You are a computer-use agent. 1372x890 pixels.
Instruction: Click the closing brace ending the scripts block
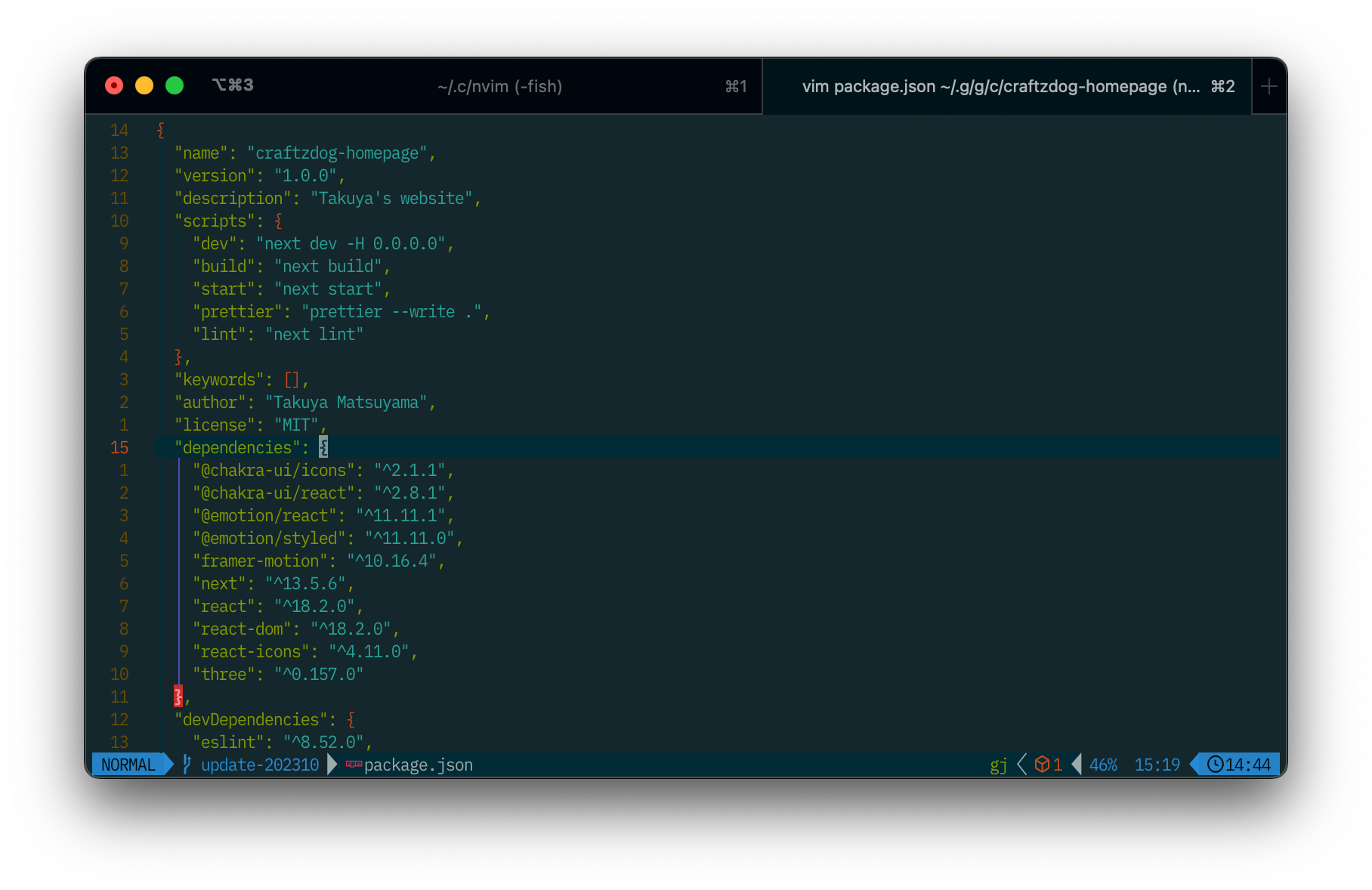178,357
